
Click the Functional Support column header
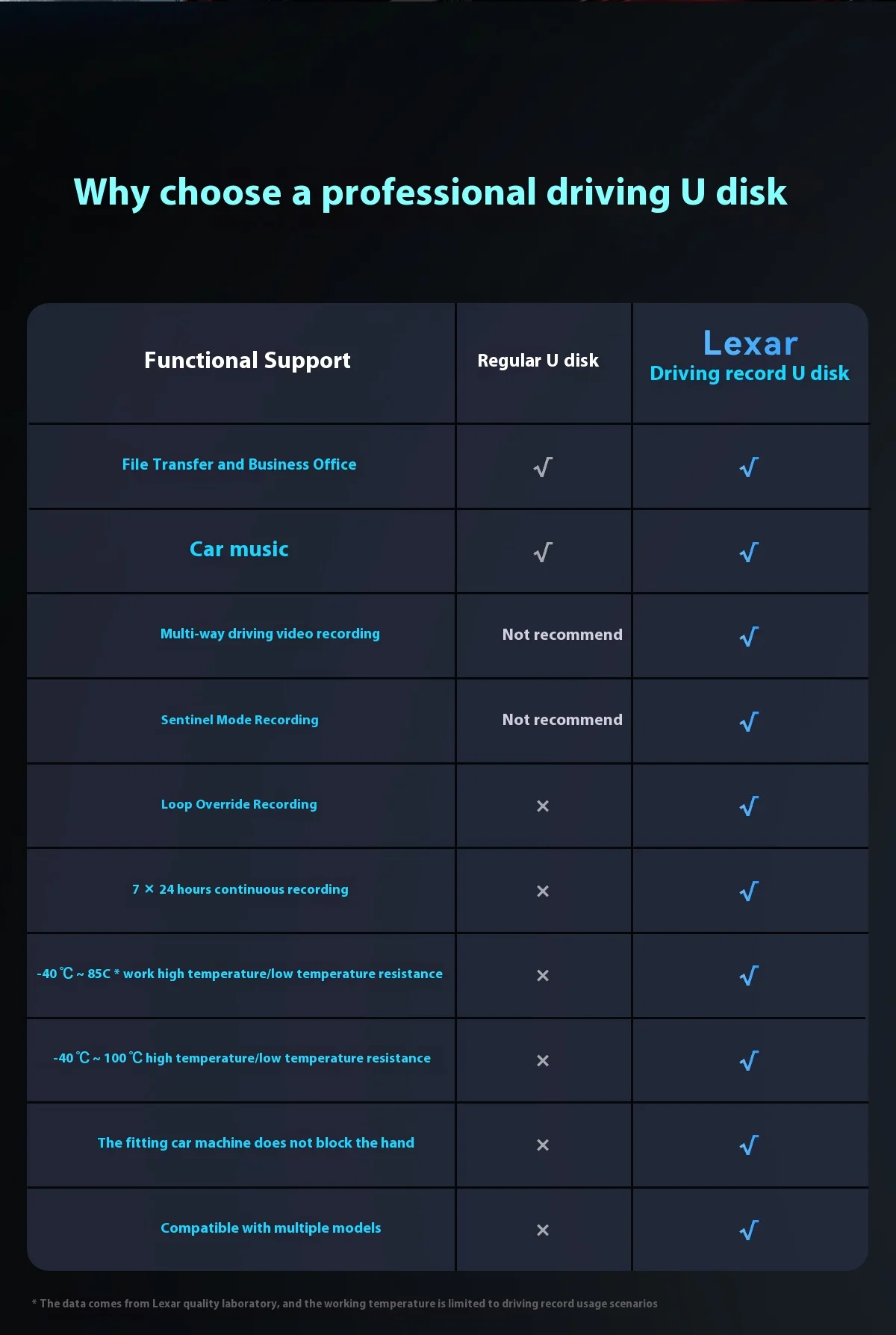coord(247,361)
